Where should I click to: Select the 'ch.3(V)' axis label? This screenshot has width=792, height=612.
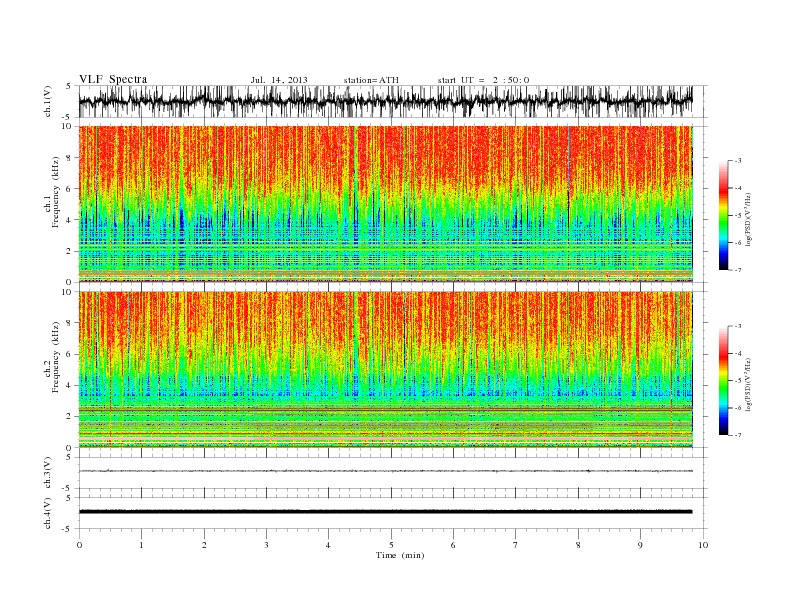pos(48,473)
